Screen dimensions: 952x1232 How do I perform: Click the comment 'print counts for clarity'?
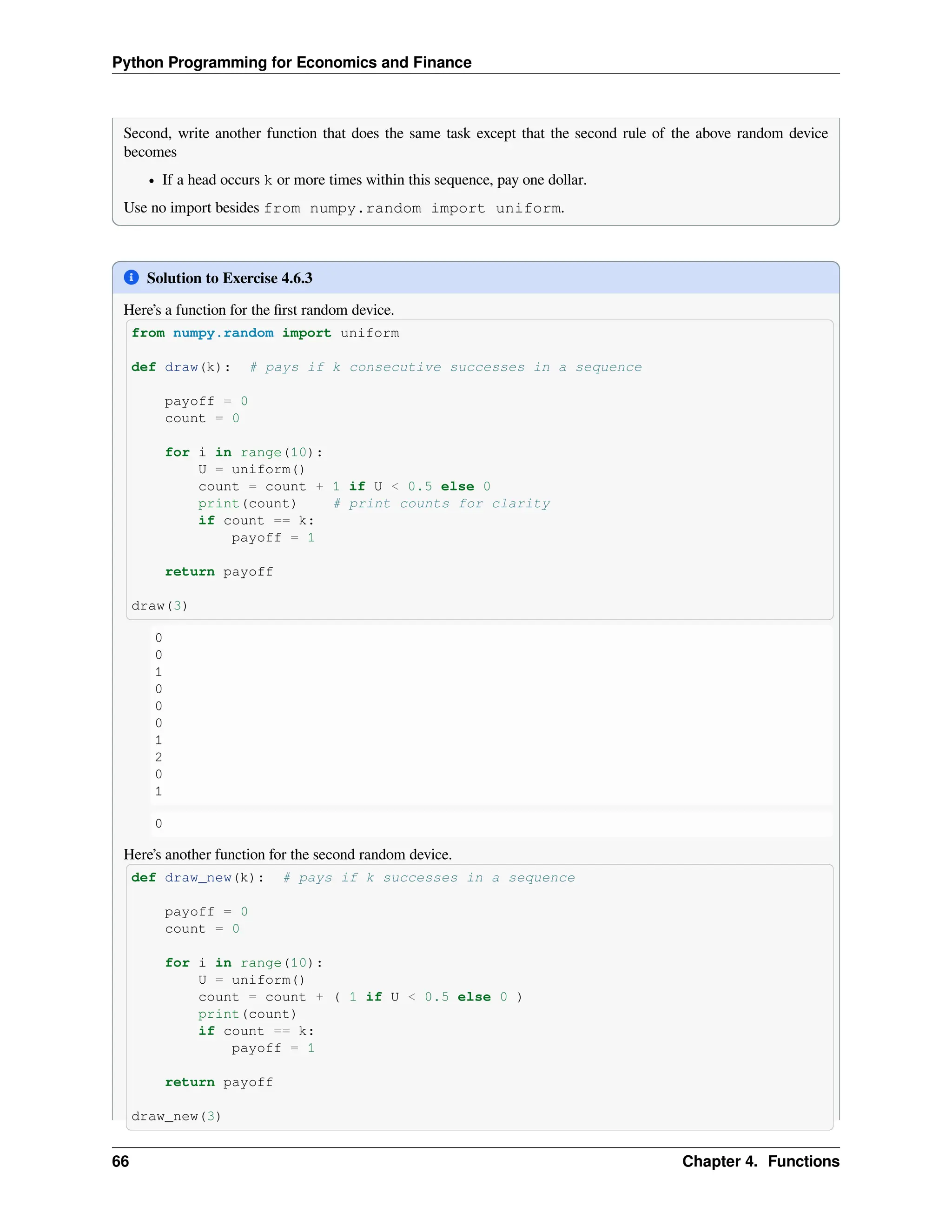point(442,504)
